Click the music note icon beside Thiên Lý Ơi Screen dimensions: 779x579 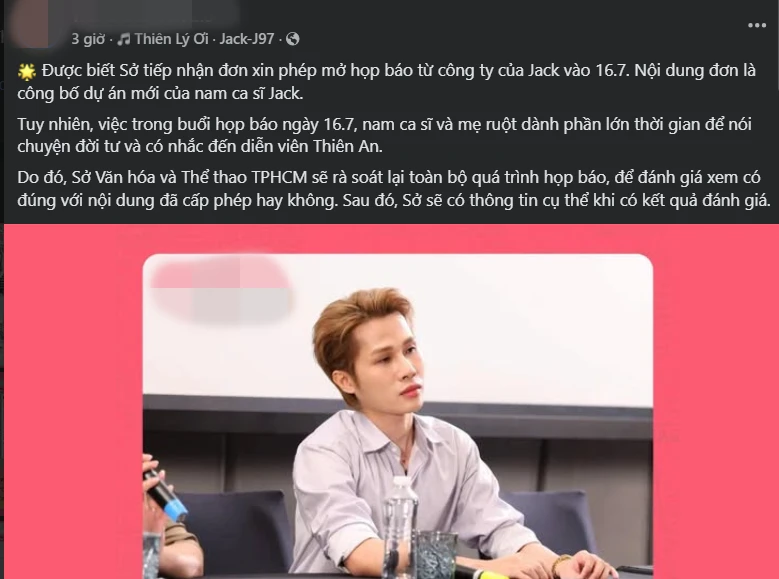123,39
